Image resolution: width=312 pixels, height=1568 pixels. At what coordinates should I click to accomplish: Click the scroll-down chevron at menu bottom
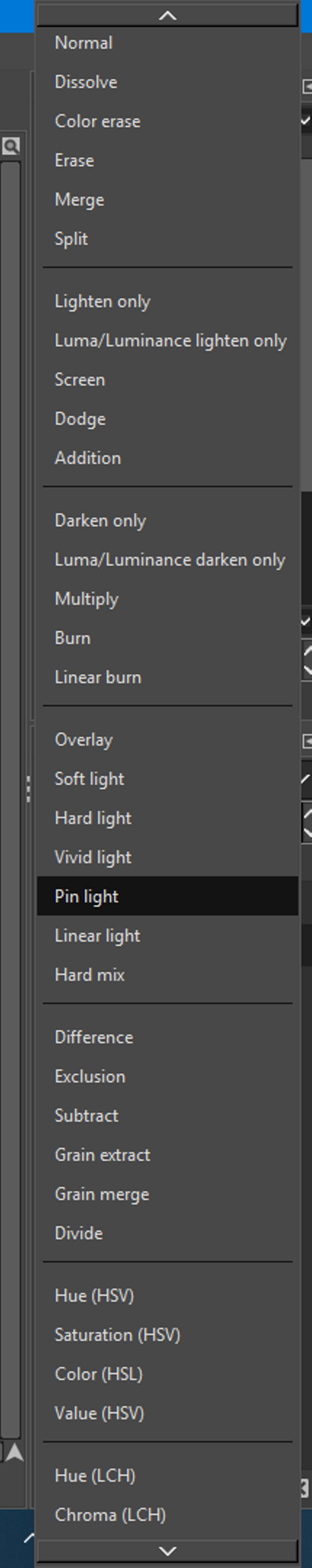tap(167, 1551)
